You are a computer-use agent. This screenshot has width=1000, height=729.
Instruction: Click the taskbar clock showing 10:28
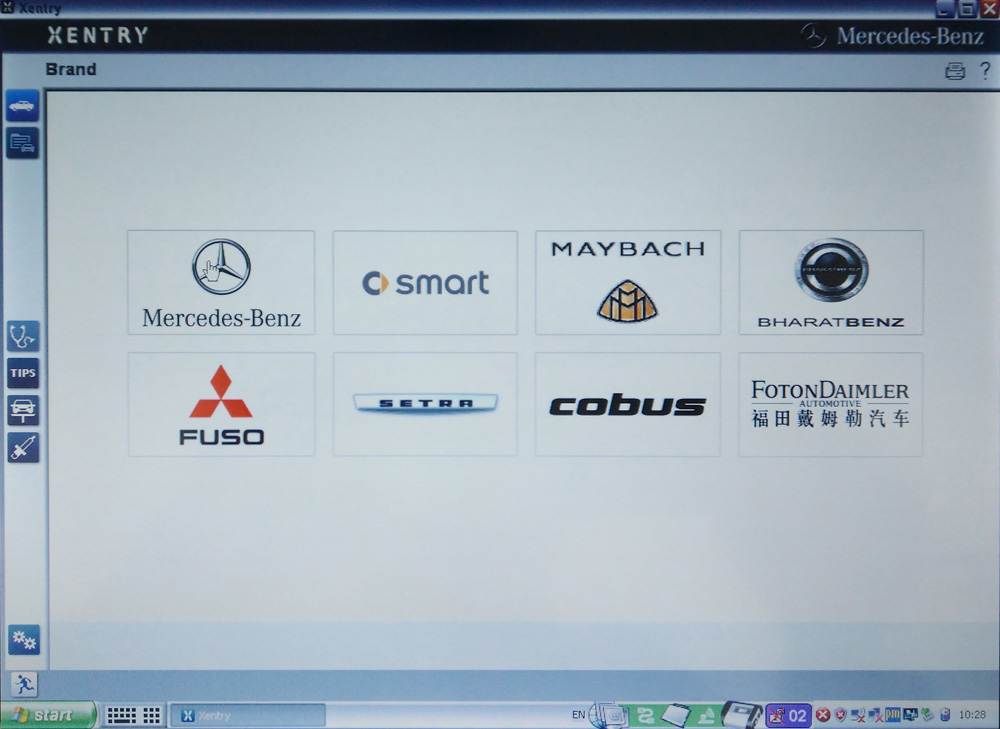[x=973, y=716]
